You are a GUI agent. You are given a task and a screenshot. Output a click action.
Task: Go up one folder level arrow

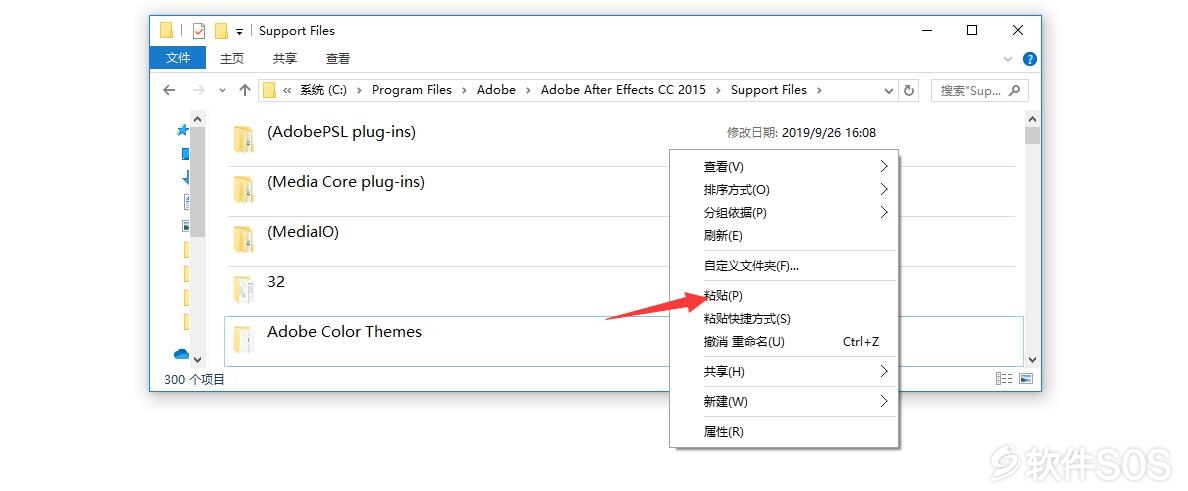[x=245, y=90]
